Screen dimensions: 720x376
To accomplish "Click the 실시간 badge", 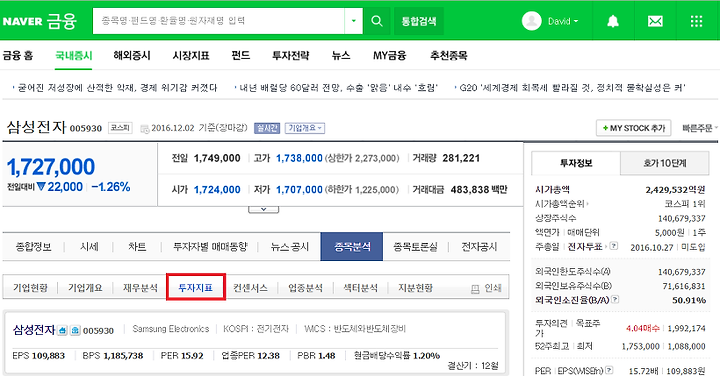I will pyautogui.click(x=267, y=128).
